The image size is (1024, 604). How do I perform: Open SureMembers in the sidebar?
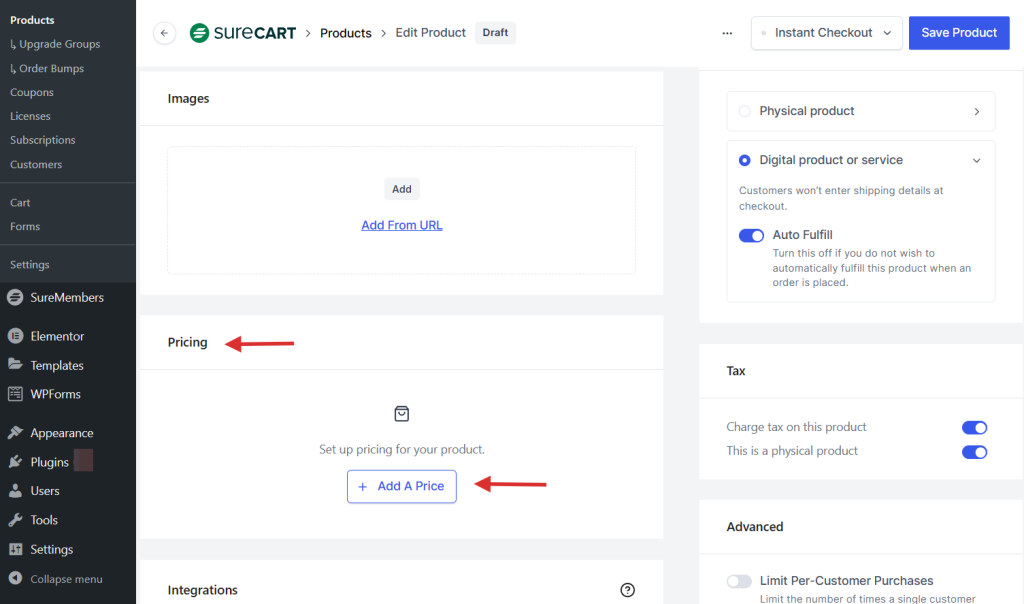(66, 297)
